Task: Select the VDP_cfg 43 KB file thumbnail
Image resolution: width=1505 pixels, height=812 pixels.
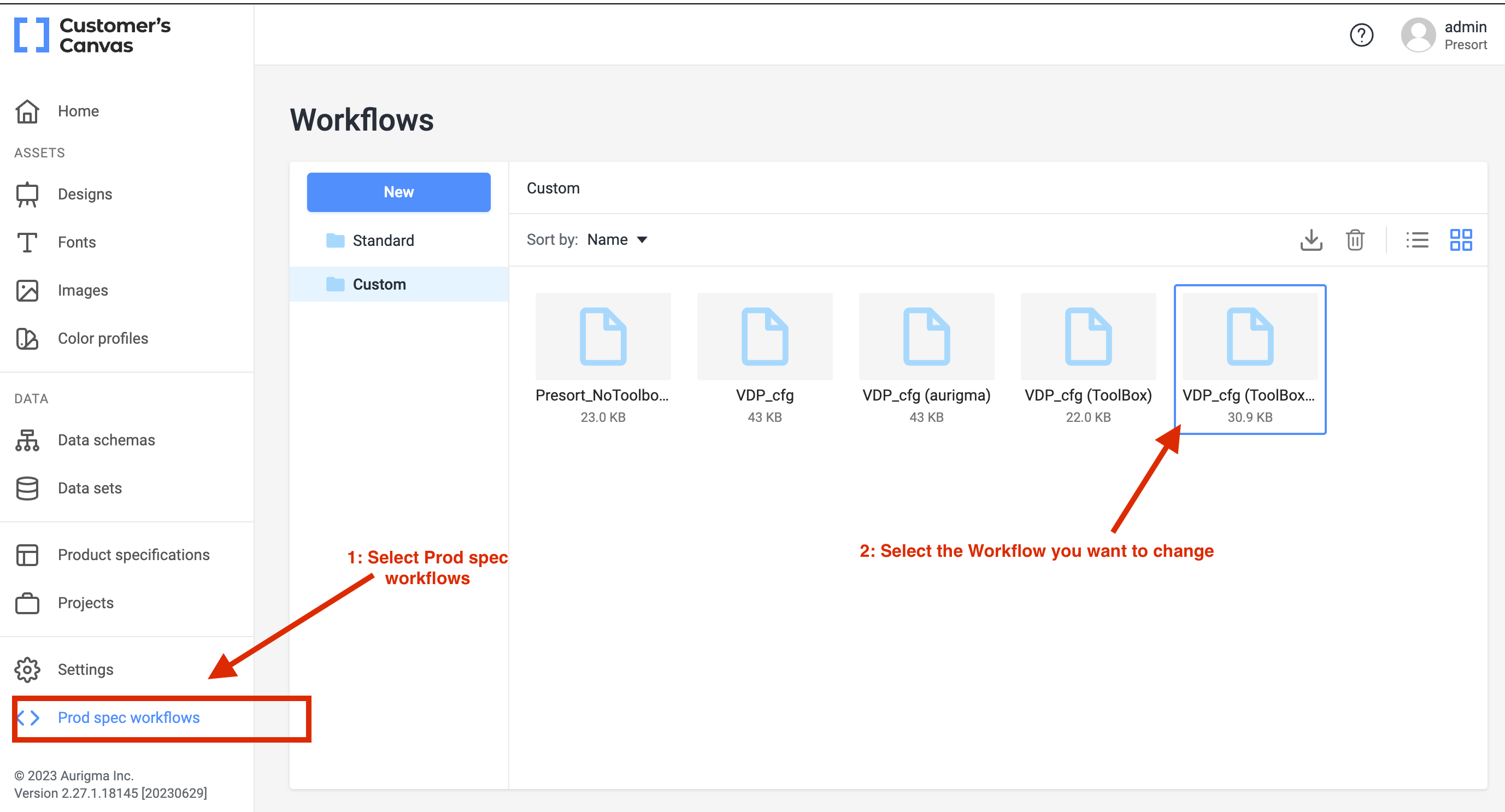Action: 764,337
